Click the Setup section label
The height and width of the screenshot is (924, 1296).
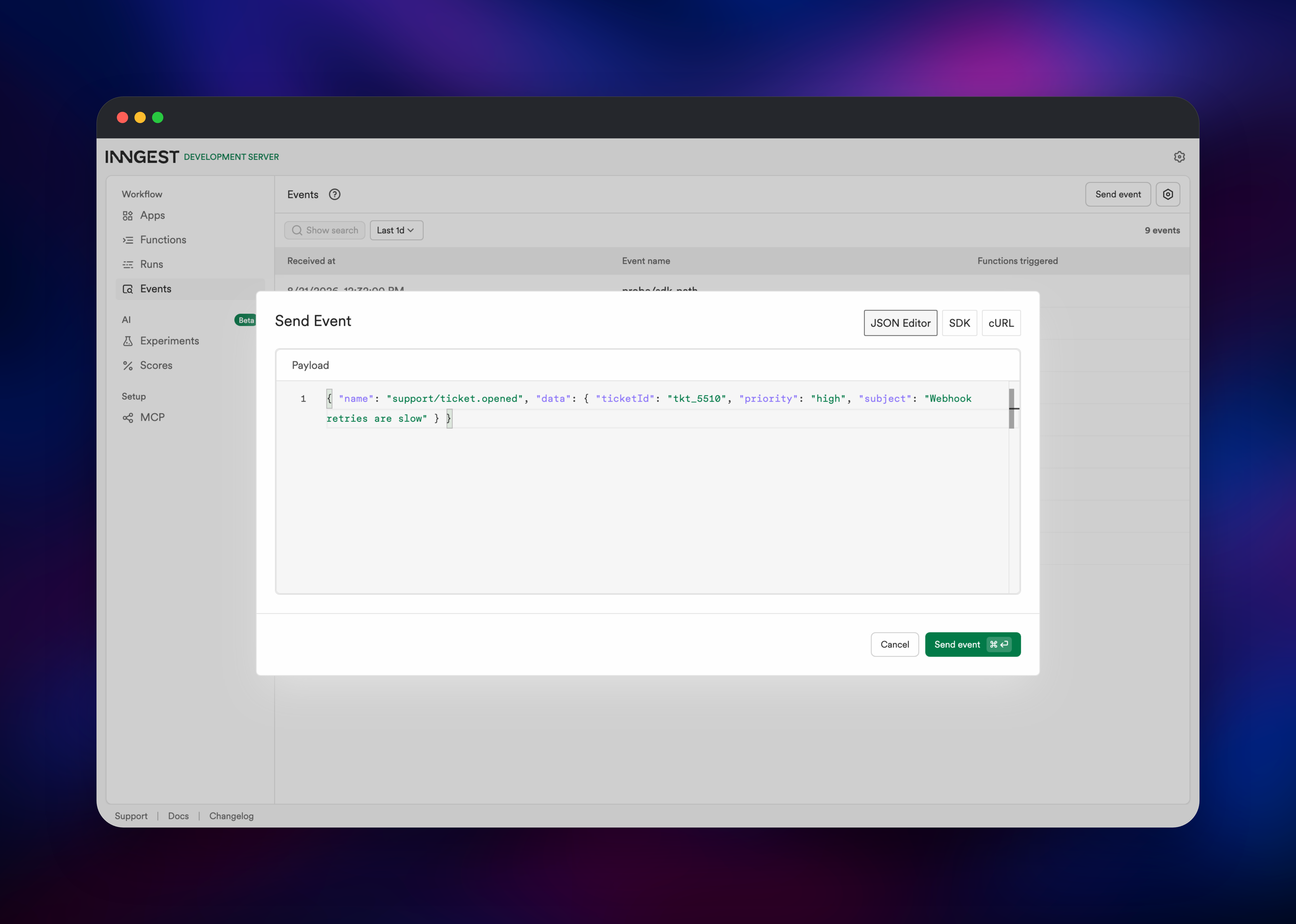tap(134, 397)
